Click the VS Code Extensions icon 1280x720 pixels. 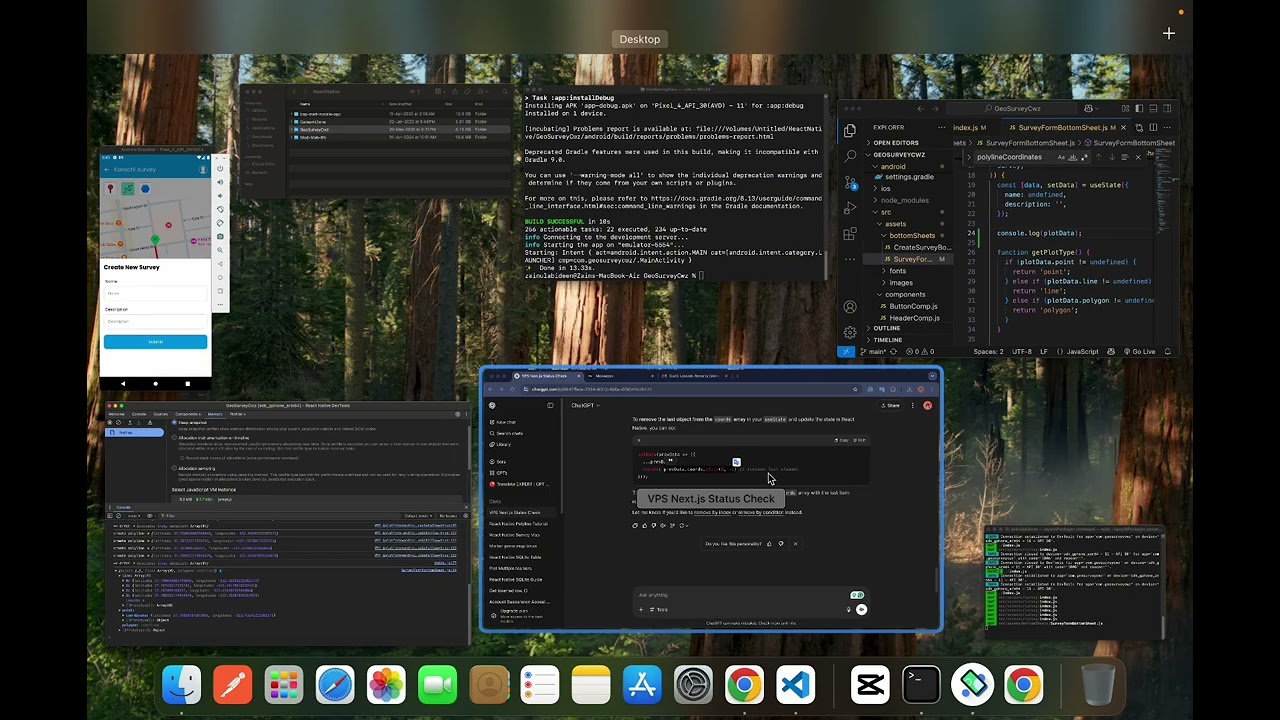[850, 234]
